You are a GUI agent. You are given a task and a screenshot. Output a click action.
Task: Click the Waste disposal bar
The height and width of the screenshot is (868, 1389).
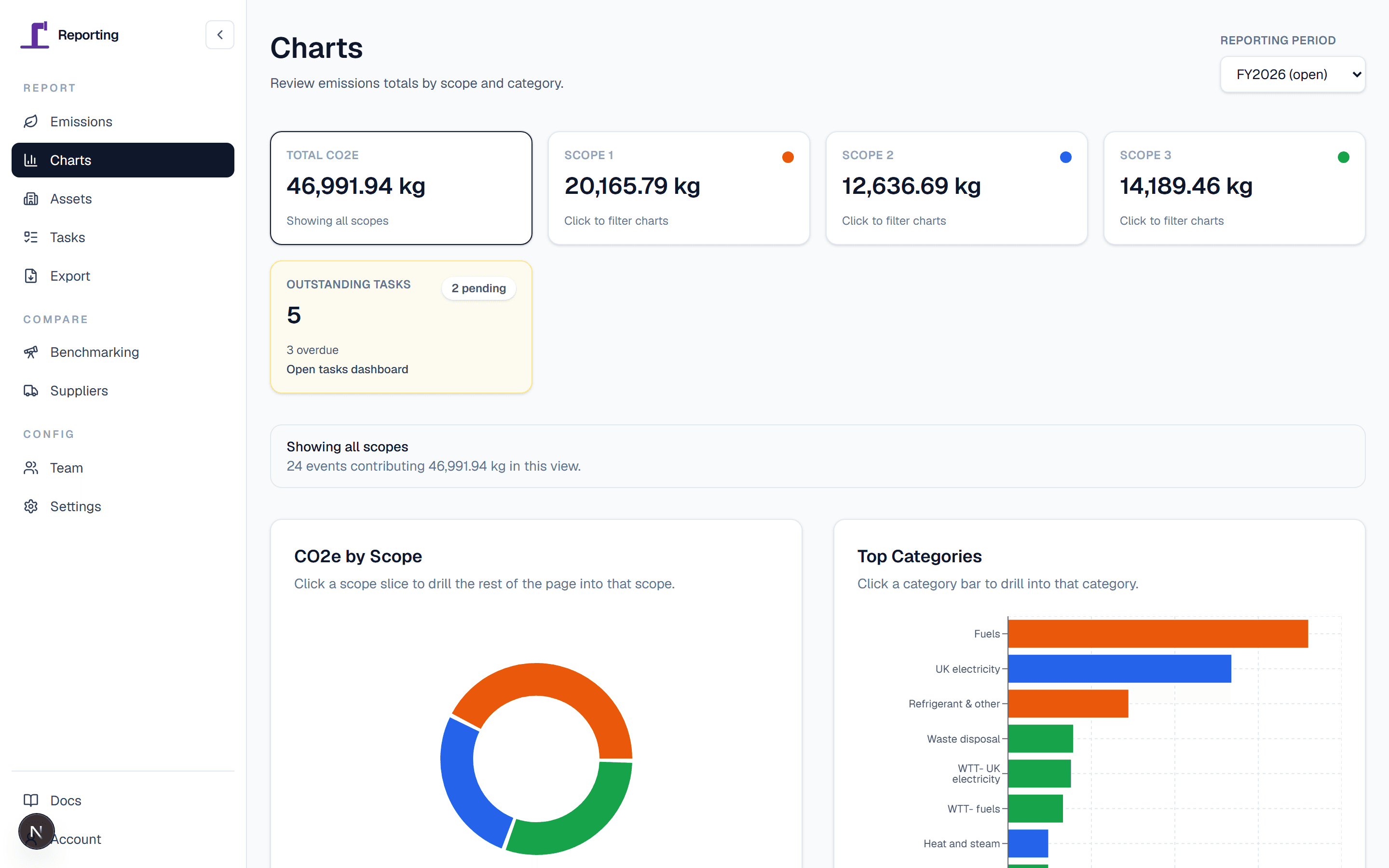click(x=1041, y=739)
